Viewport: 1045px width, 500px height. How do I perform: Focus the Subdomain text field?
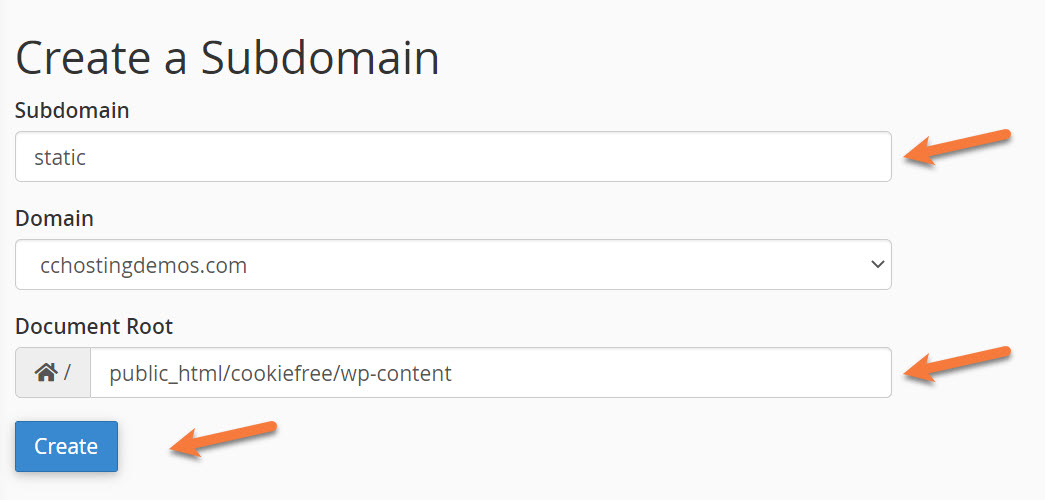pos(452,157)
